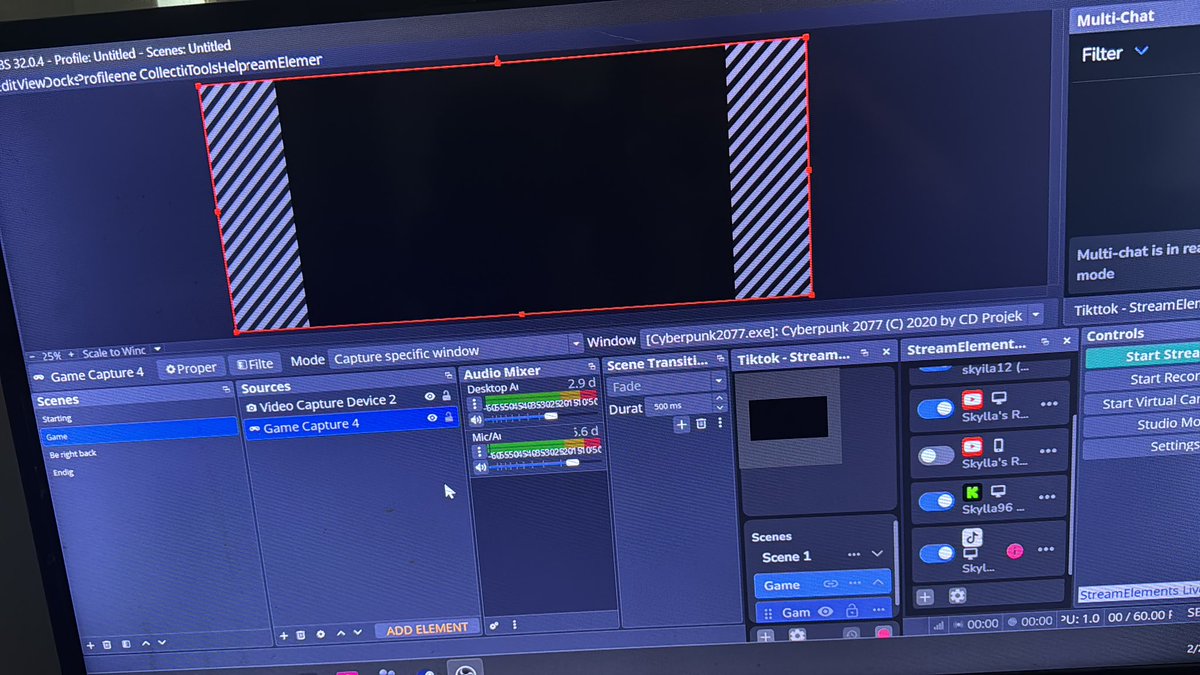Toggle eye on Gam item in Tiktok dock
Image resolution: width=1200 pixels, height=675 pixels.
[x=826, y=612]
